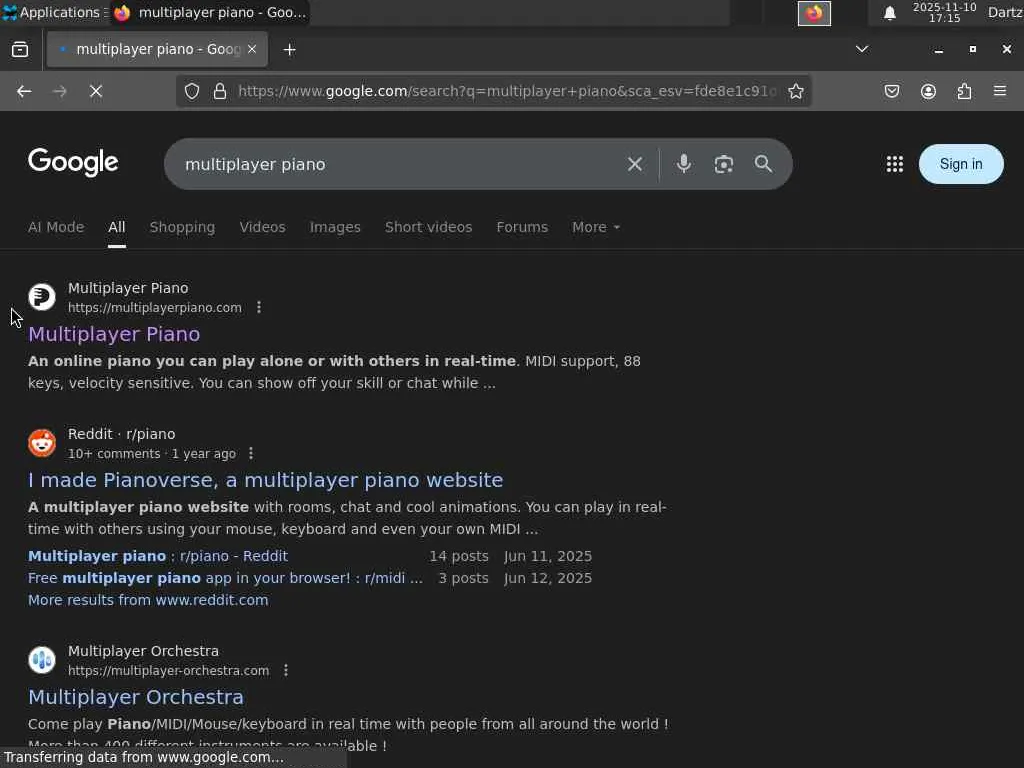
Task: Click the Multiplayer Orchestra favicon
Action: coord(42,660)
